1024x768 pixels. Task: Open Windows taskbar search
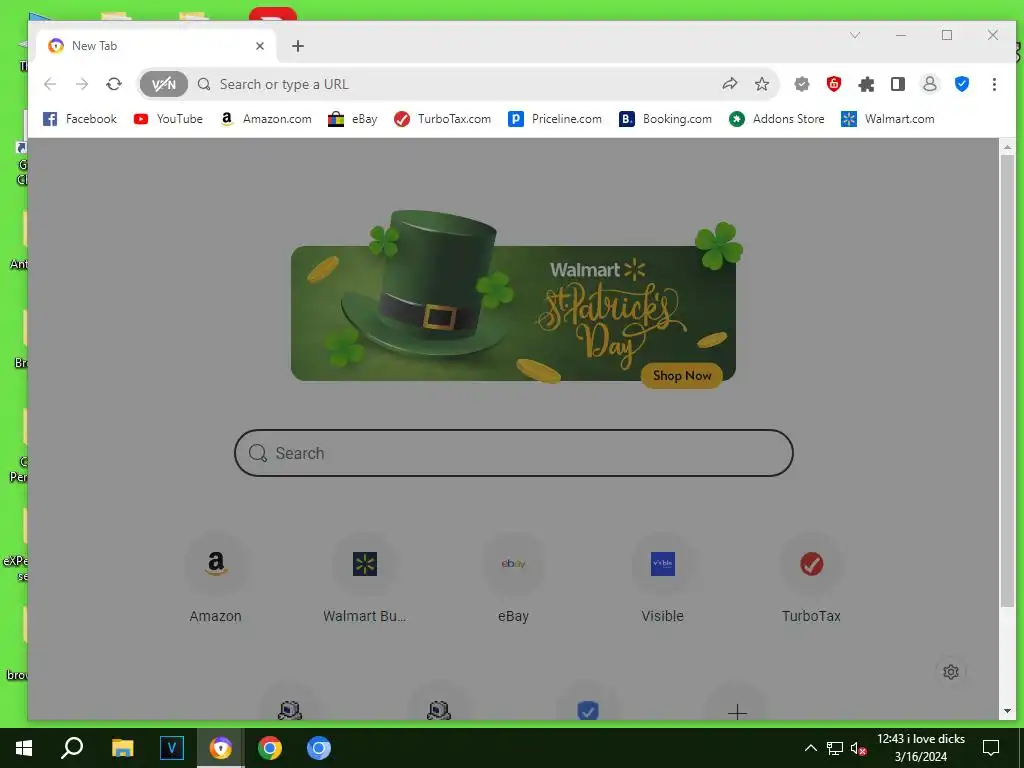(72, 748)
